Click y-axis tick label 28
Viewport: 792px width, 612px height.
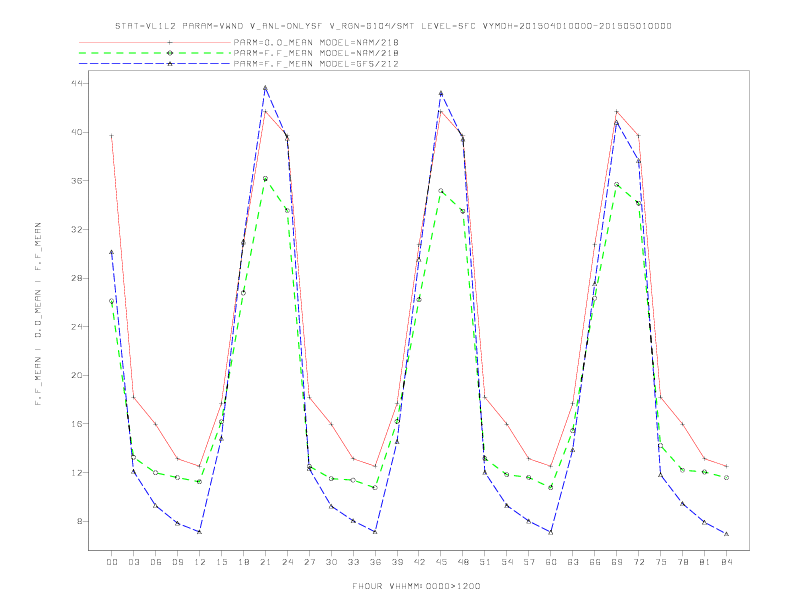[75, 278]
